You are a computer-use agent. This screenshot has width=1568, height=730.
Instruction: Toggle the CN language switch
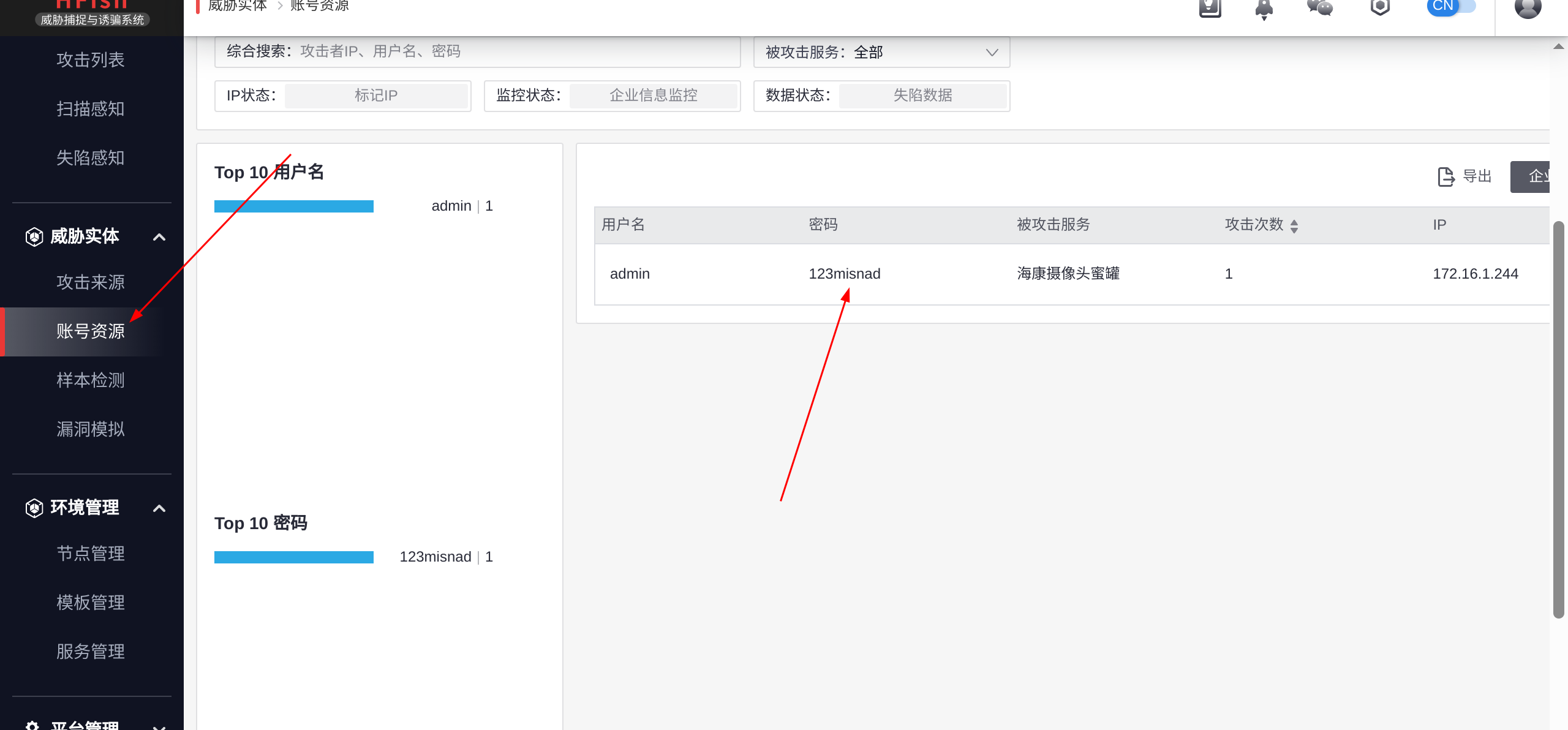(1451, 6)
